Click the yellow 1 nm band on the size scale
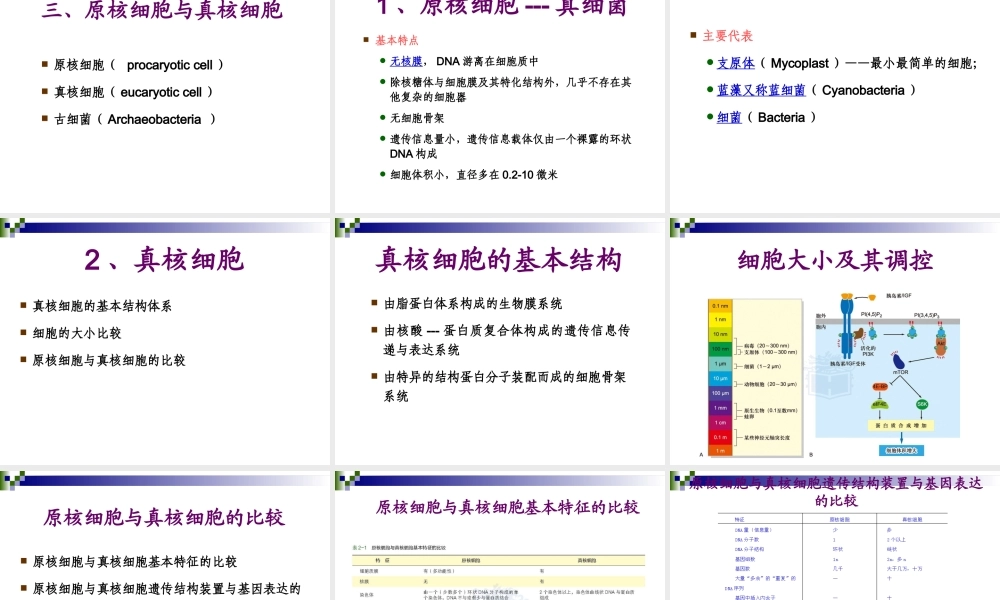Image resolution: width=1000 pixels, height=600 pixels. click(x=719, y=319)
